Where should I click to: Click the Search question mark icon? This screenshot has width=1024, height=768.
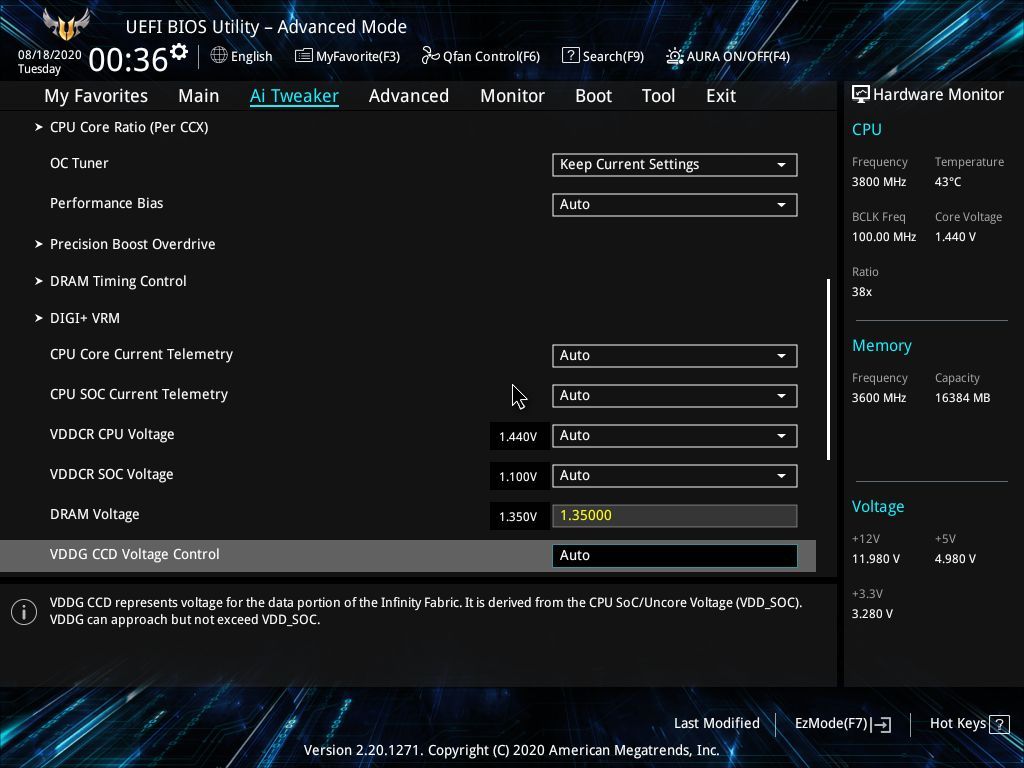pyautogui.click(x=570, y=56)
